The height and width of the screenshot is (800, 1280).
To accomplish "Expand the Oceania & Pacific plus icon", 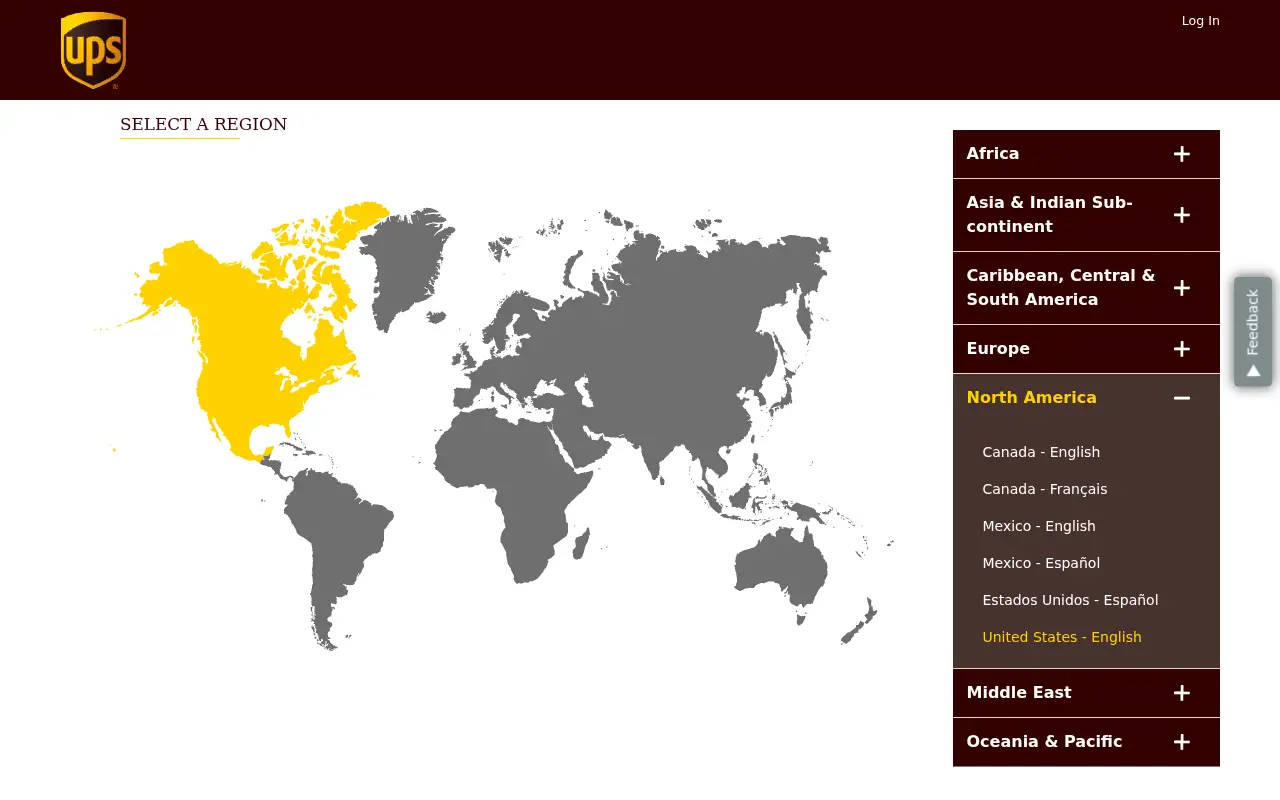I will click(1182, 742).
